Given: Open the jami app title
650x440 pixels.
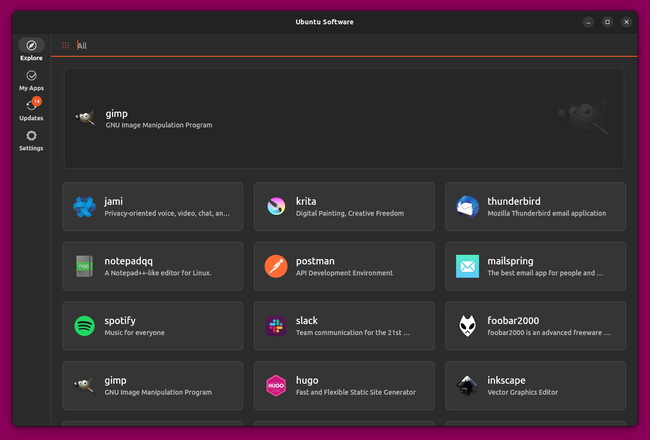Looking at the screenshot, I should tap(113, 202).
